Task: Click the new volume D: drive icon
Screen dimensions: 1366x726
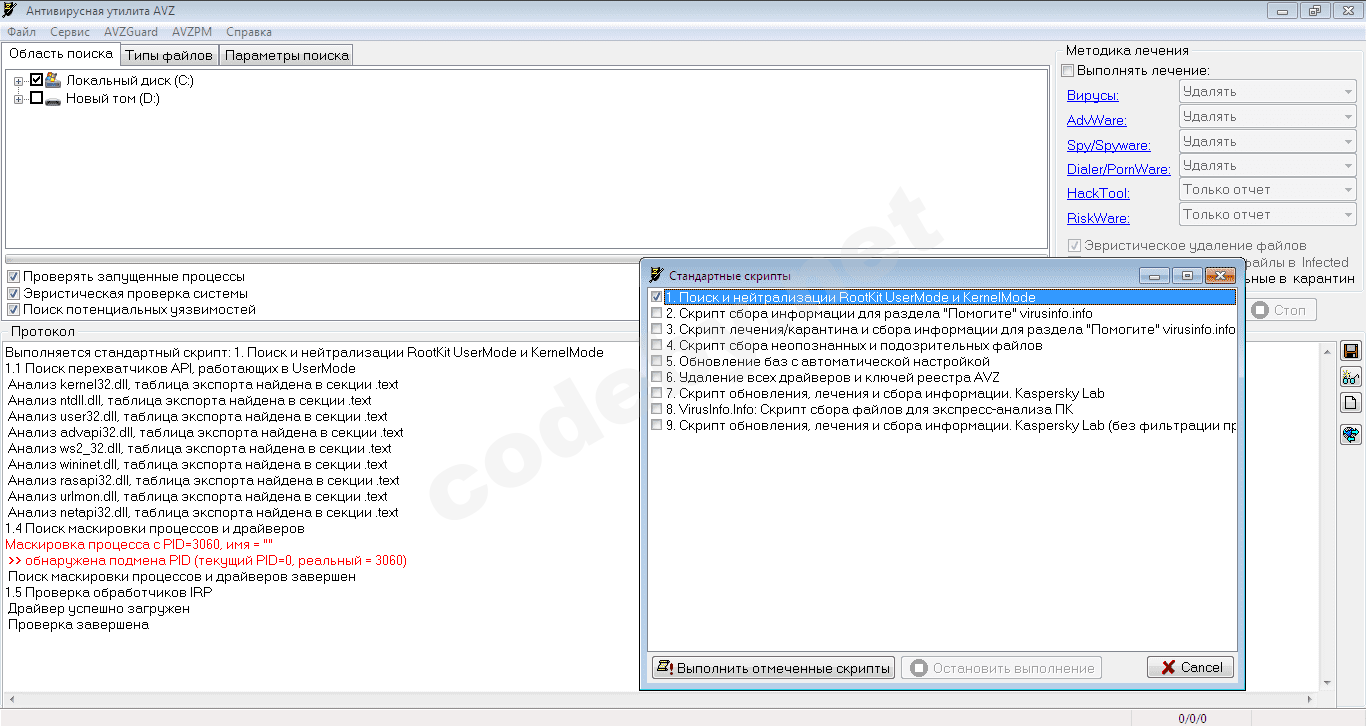Action: [53, 99]
